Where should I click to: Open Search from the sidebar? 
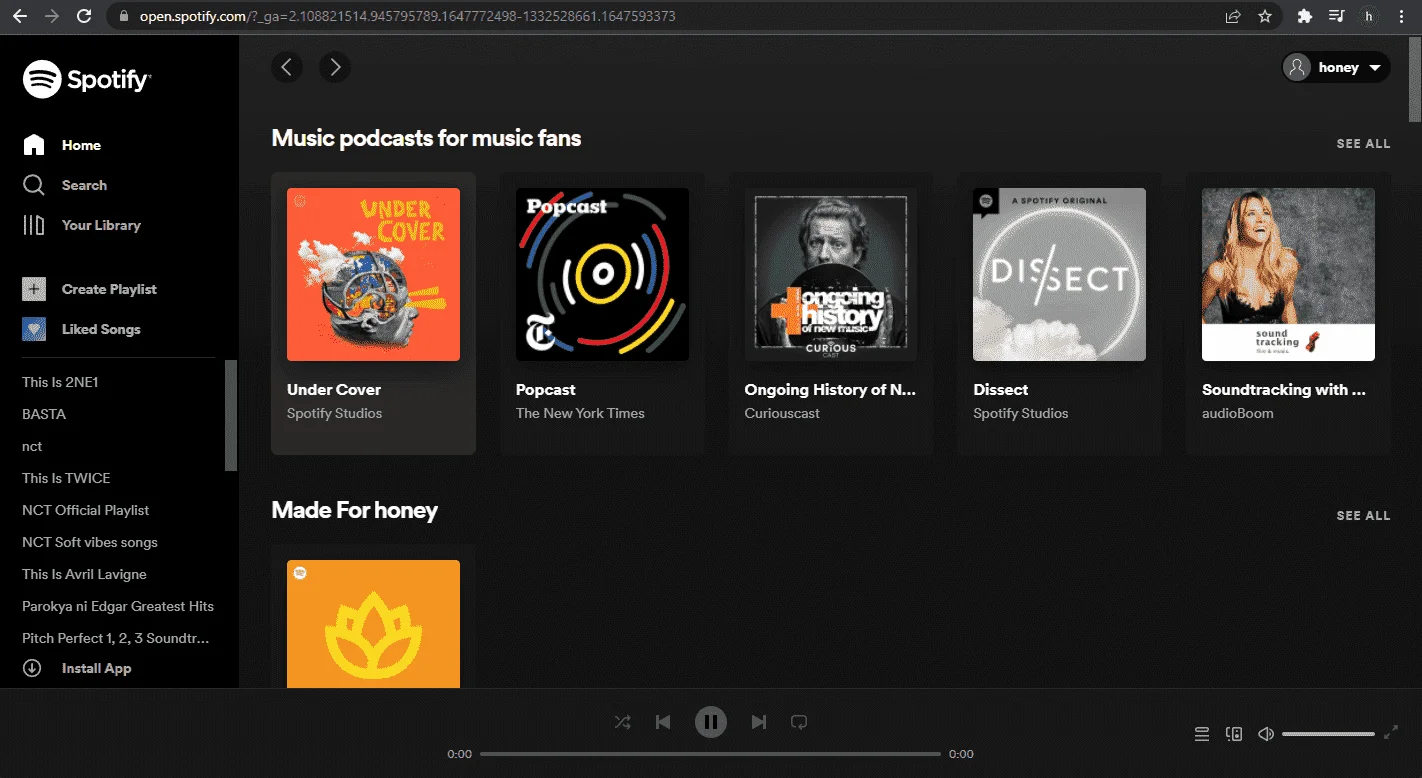(65, 185)
